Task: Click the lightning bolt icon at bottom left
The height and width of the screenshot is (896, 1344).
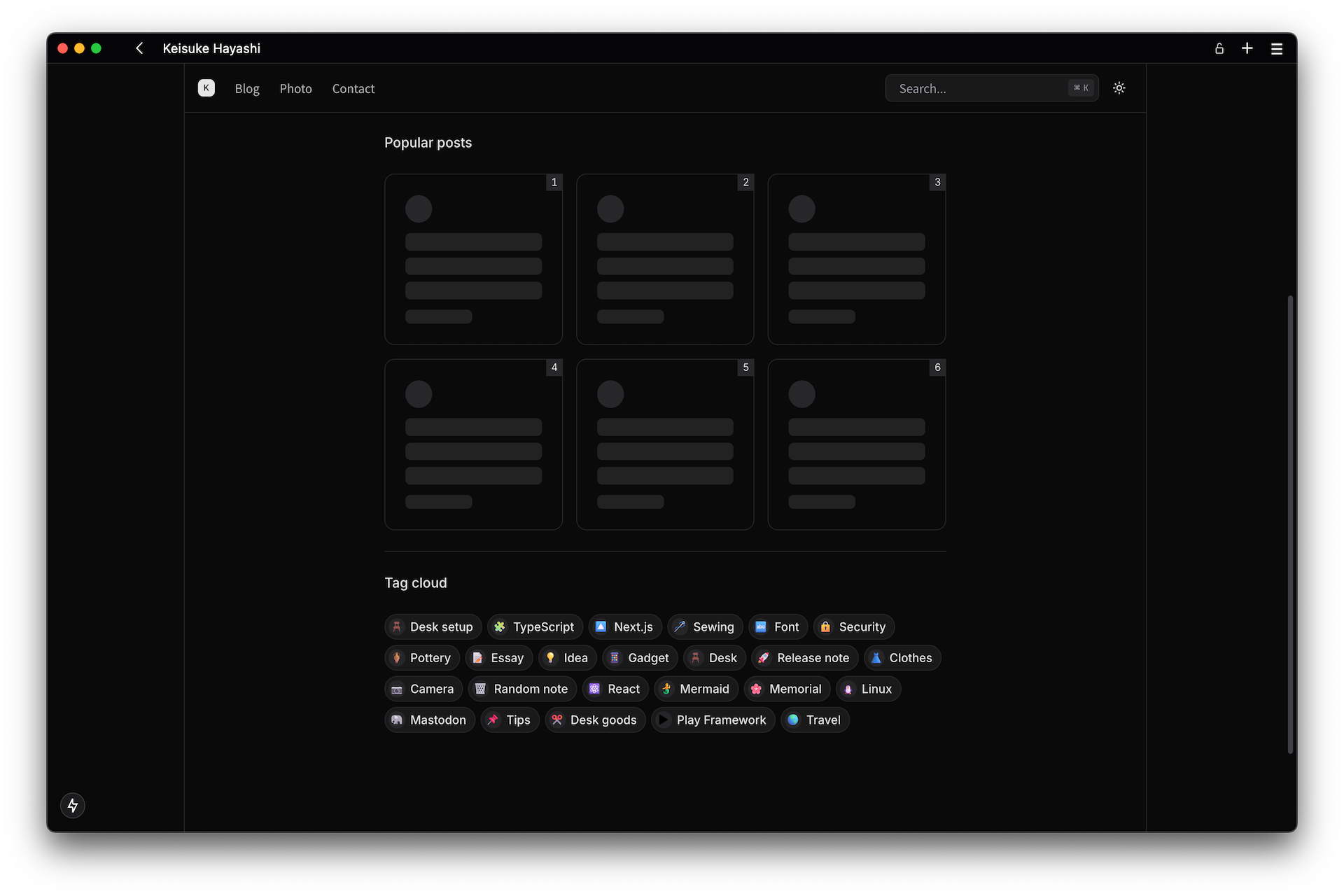Action: click(73, 805)
